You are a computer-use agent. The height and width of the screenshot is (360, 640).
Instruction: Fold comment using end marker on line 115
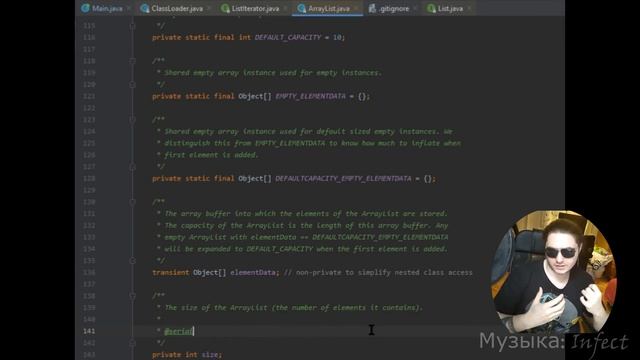click(133, 26)
